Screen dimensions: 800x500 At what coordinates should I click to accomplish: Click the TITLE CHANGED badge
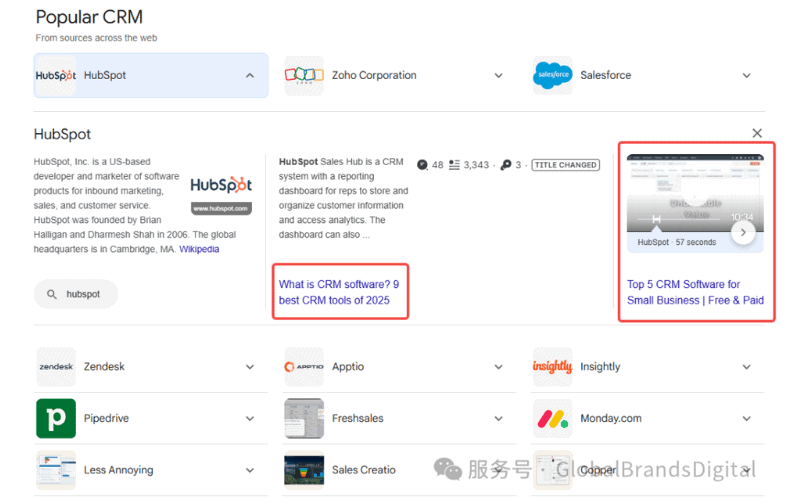click(565, 165)
